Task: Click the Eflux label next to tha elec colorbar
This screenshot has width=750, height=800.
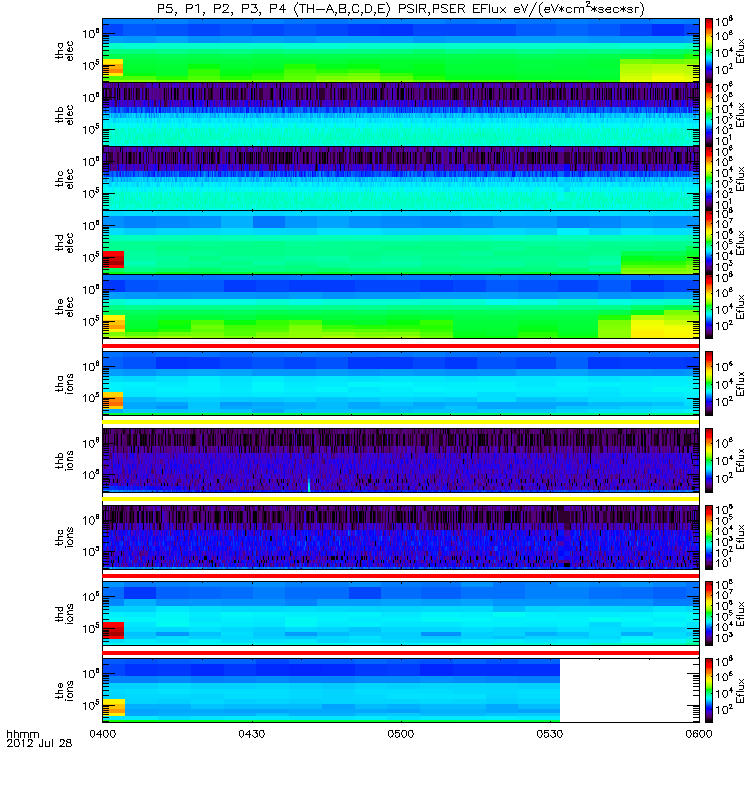Action: click(x=741, y=51)
